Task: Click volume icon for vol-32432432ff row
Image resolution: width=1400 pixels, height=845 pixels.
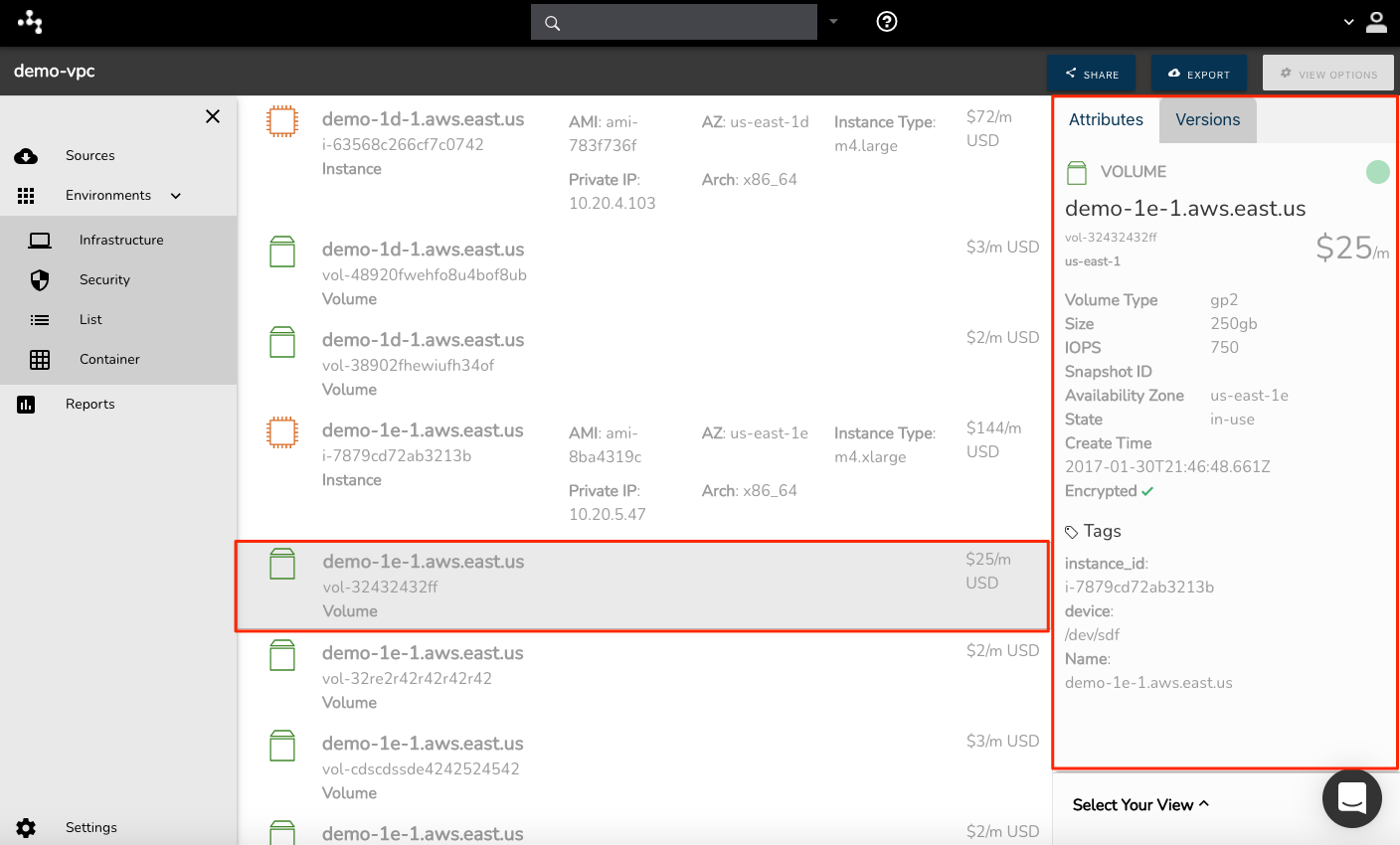Action: [x=282, y=564]
